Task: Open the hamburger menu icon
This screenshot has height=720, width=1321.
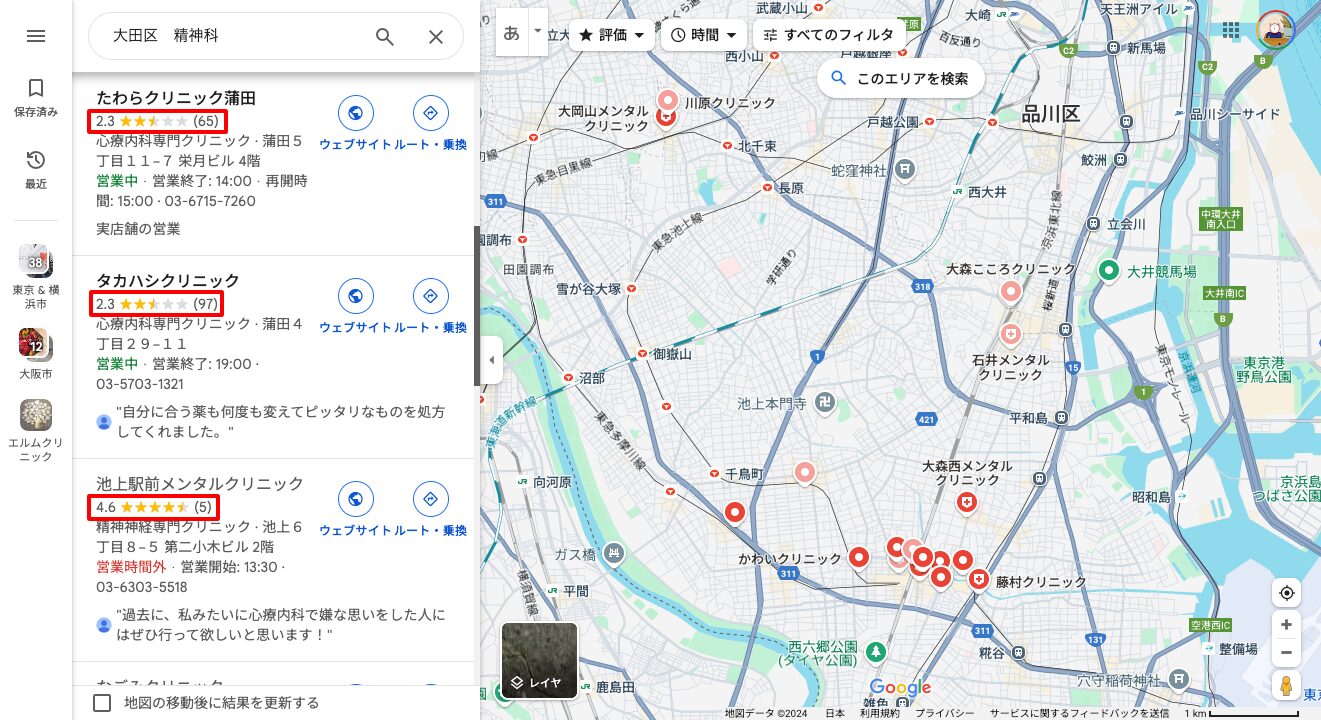Action: [36, 36]
